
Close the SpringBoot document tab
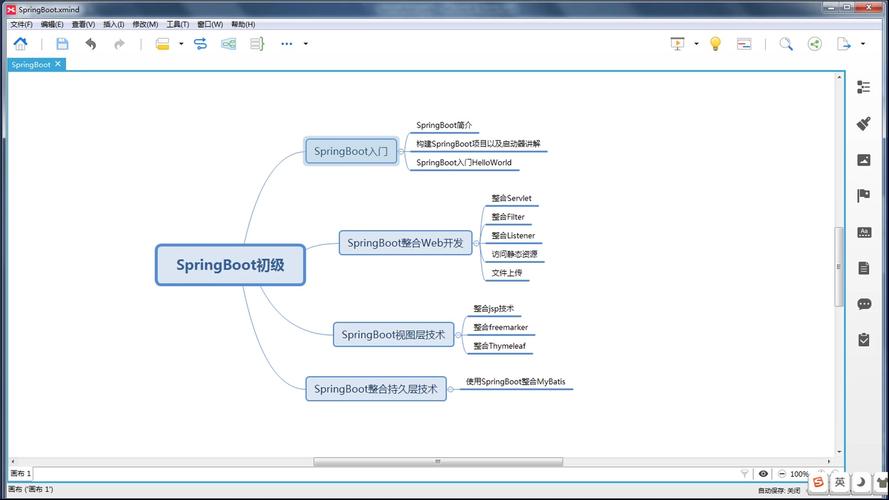click(x=58, y=64)
